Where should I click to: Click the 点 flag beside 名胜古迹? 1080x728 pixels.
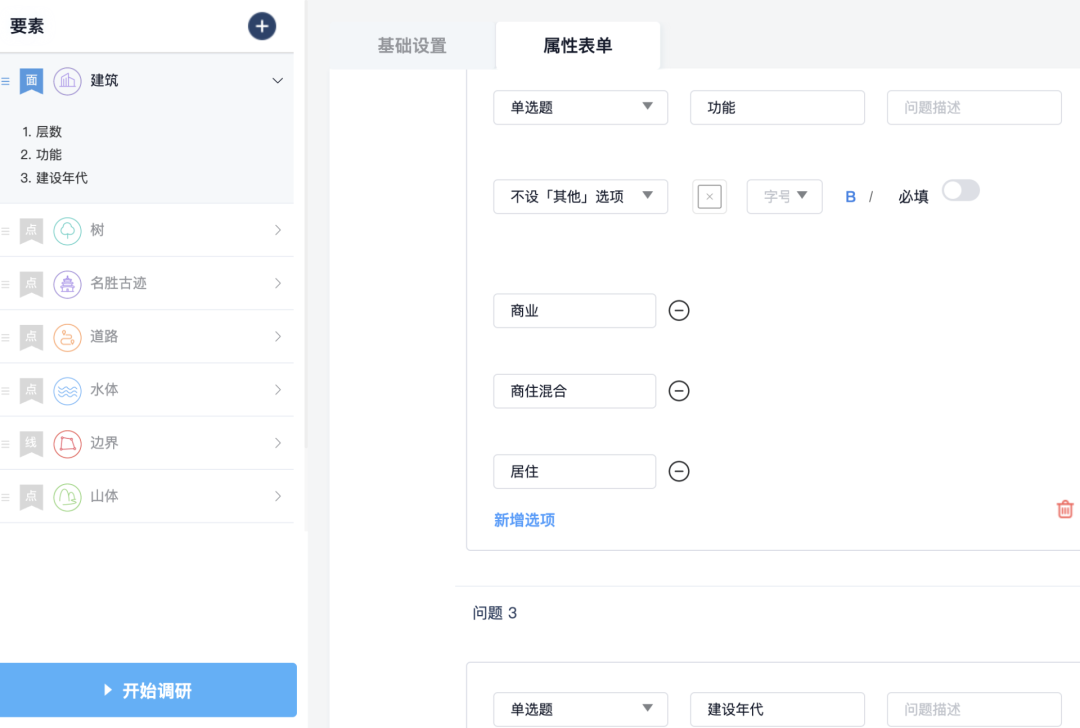[31, 284]
